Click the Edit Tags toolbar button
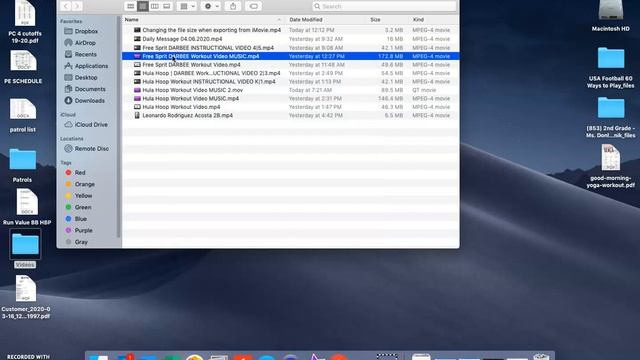This screenshot has width=640, height=360. [x=253, y=6]
